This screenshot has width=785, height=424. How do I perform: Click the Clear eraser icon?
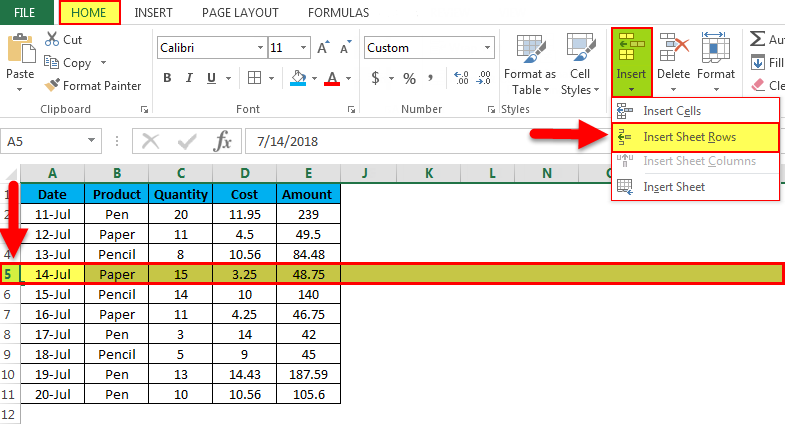(x=758, y=85)
